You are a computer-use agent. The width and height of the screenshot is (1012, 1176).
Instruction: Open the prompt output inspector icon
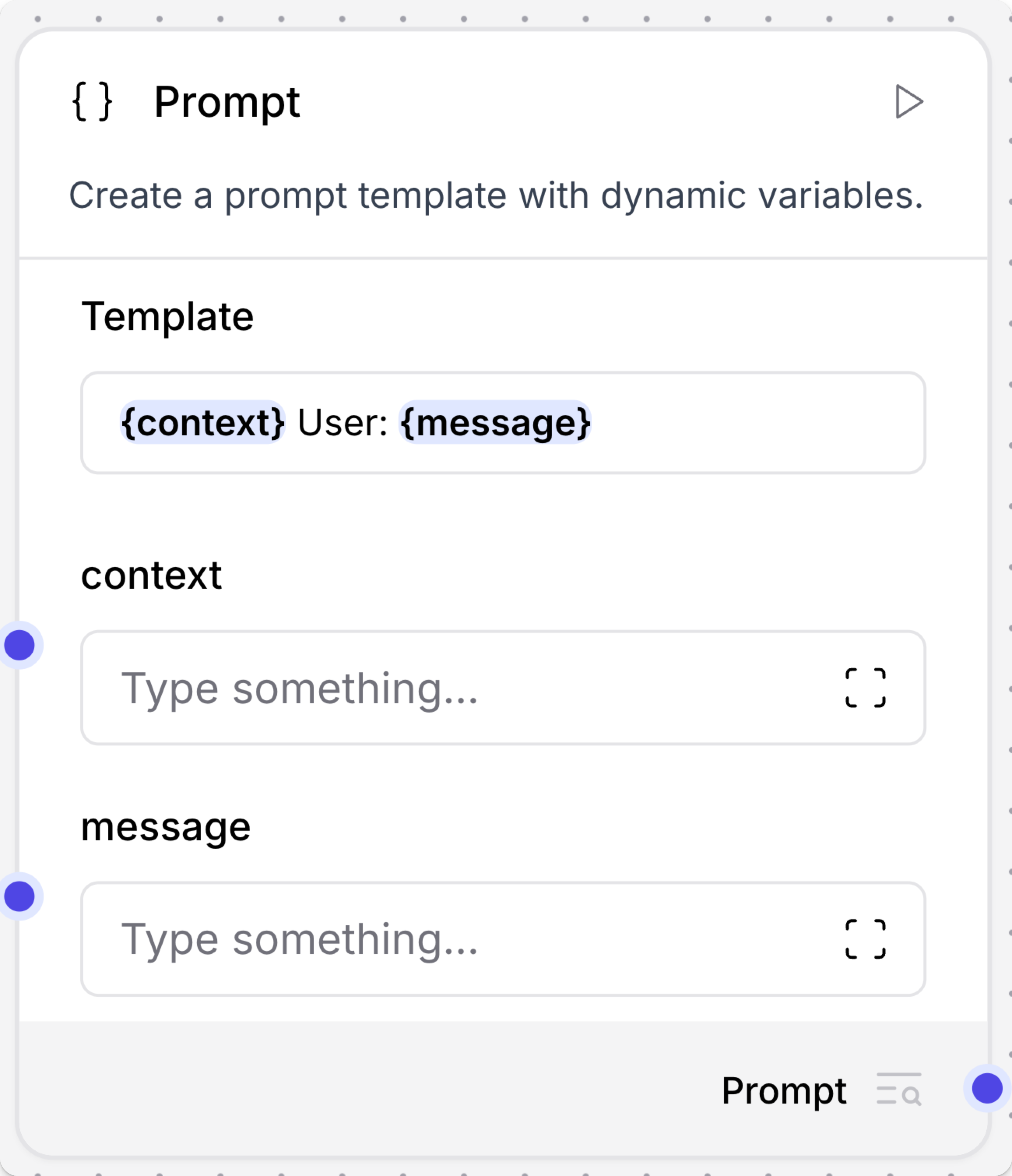tap(899, 1090)
